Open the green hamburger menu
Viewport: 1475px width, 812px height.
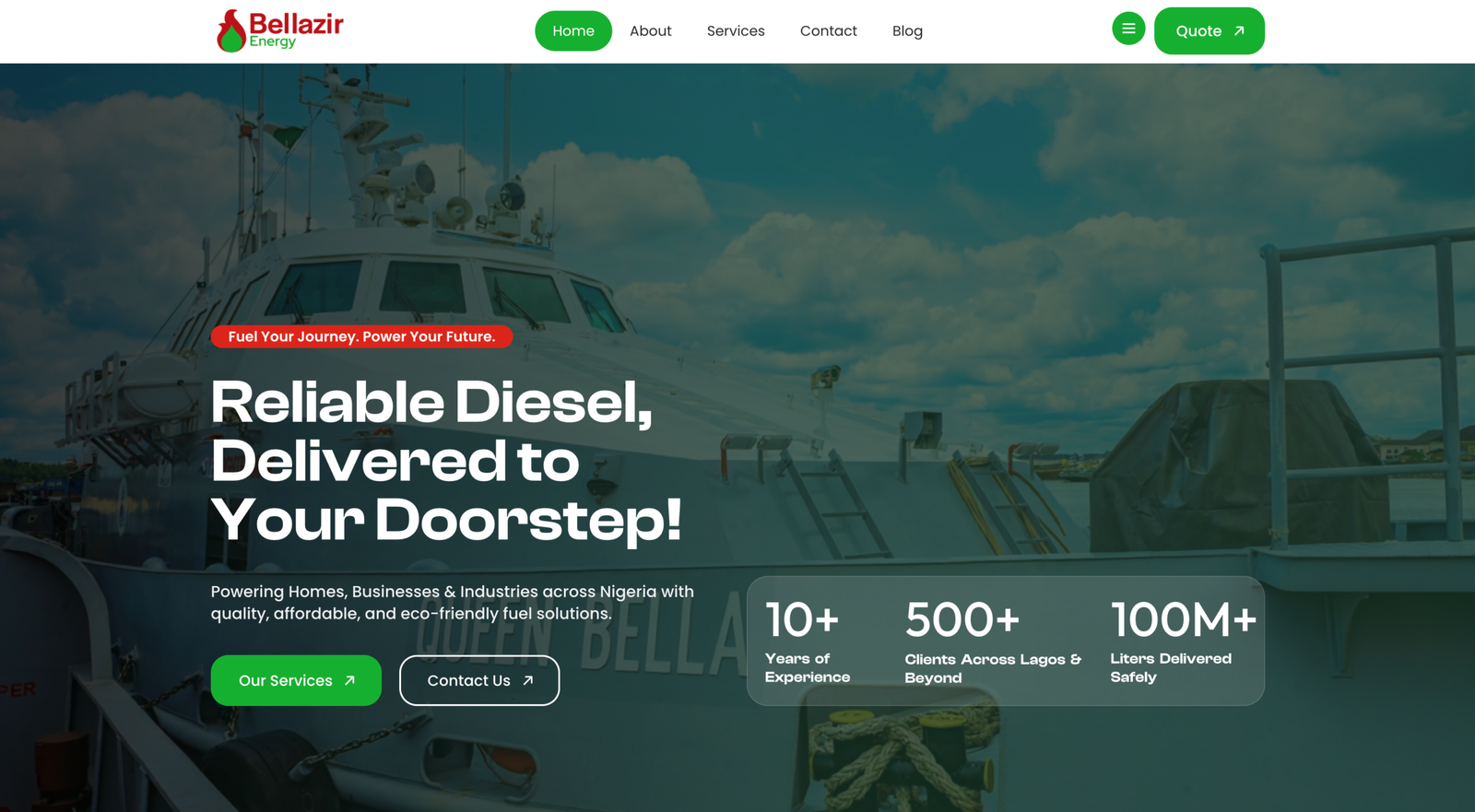[x=1128, y=29]
